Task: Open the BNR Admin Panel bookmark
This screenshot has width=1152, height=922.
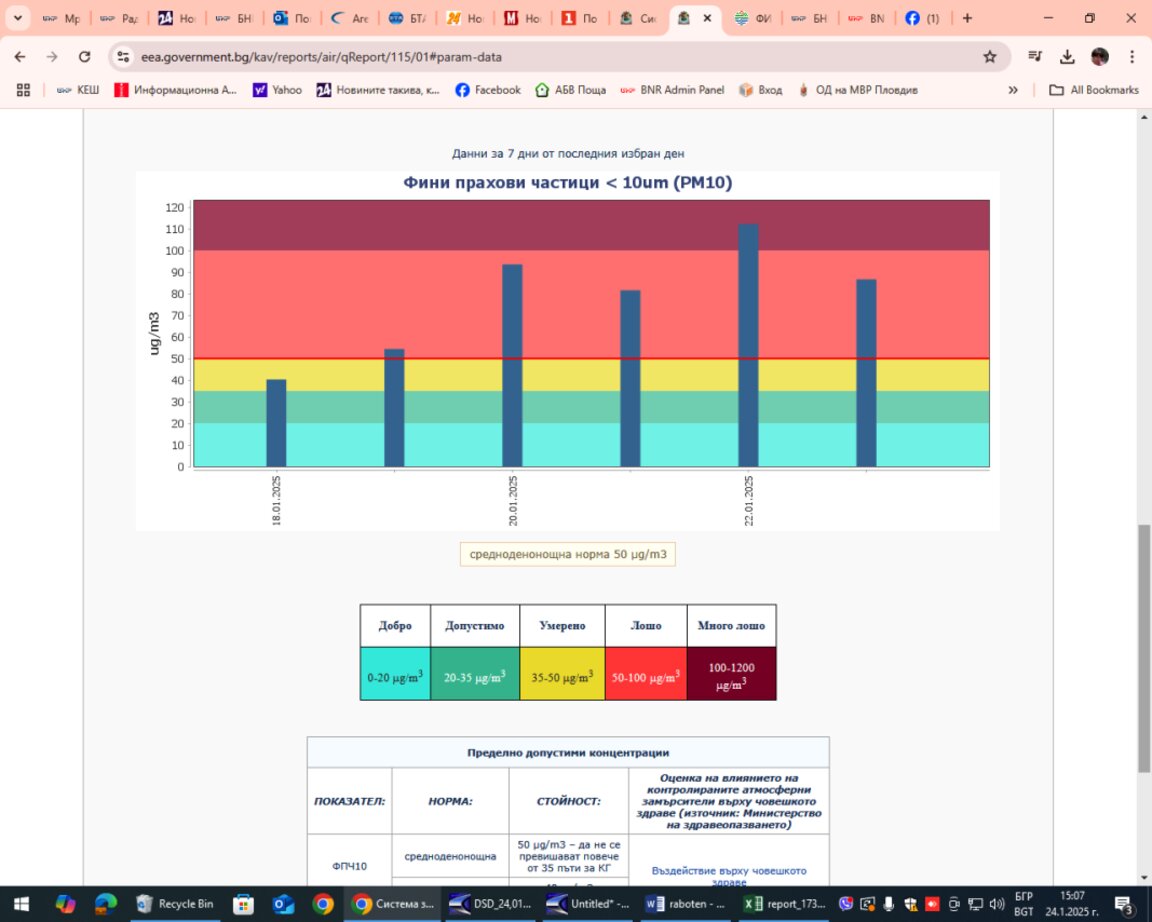Action: point(671,90)
